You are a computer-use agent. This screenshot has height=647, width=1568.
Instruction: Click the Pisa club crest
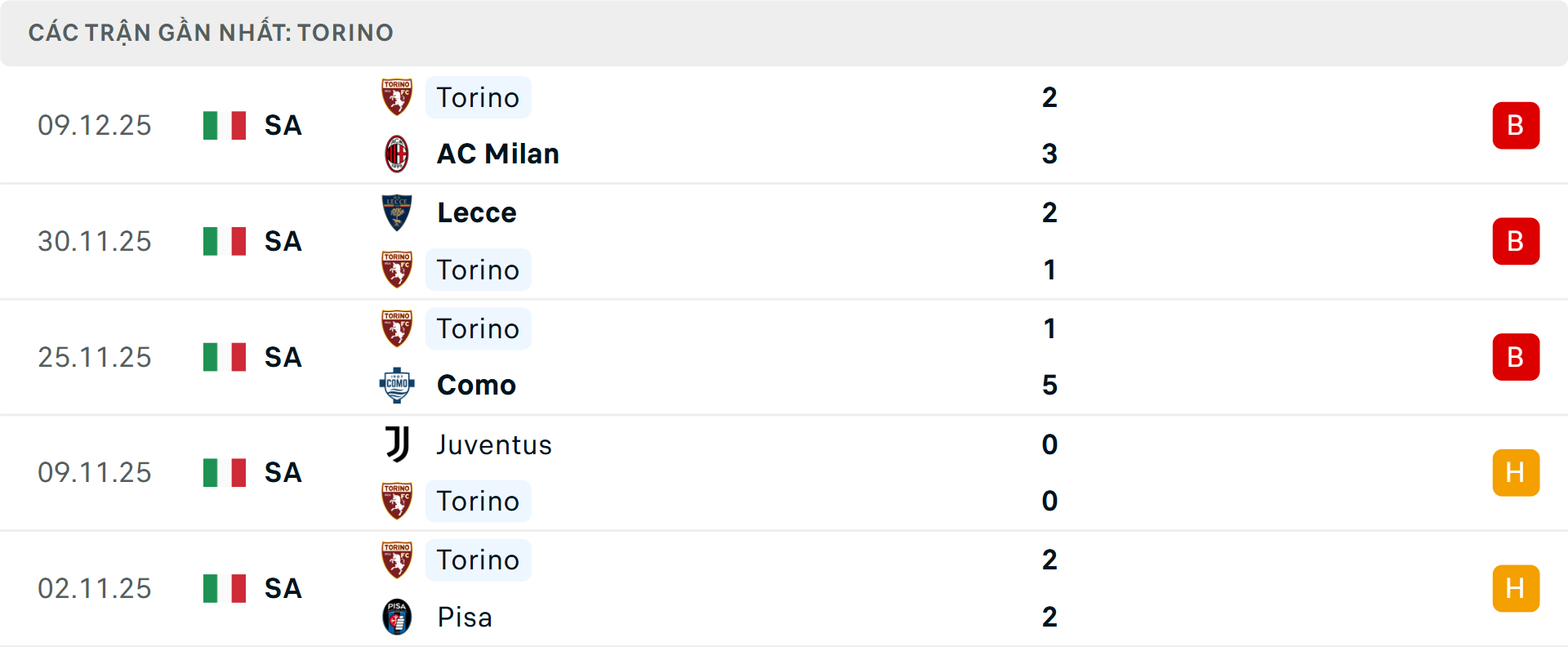coord(397,617)
